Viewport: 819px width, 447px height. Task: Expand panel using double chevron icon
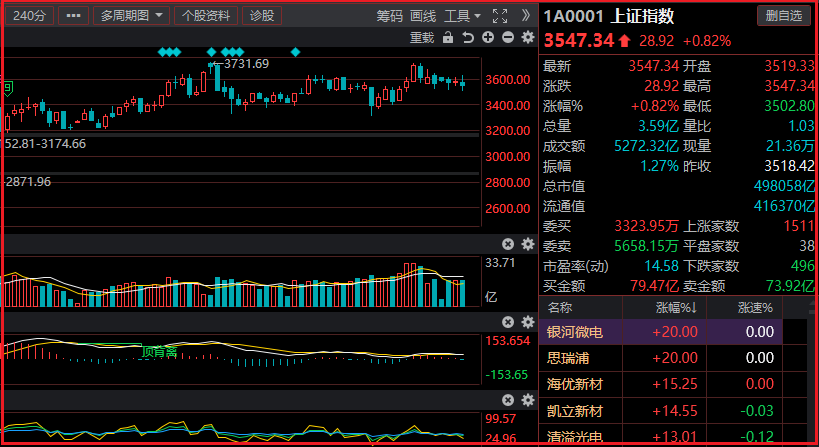pos(526,16)
